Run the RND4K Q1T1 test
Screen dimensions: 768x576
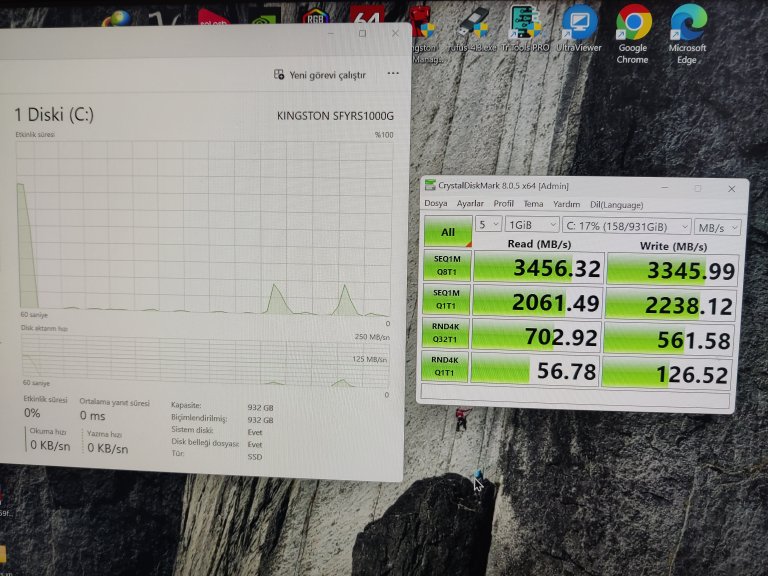coord(445,366)
